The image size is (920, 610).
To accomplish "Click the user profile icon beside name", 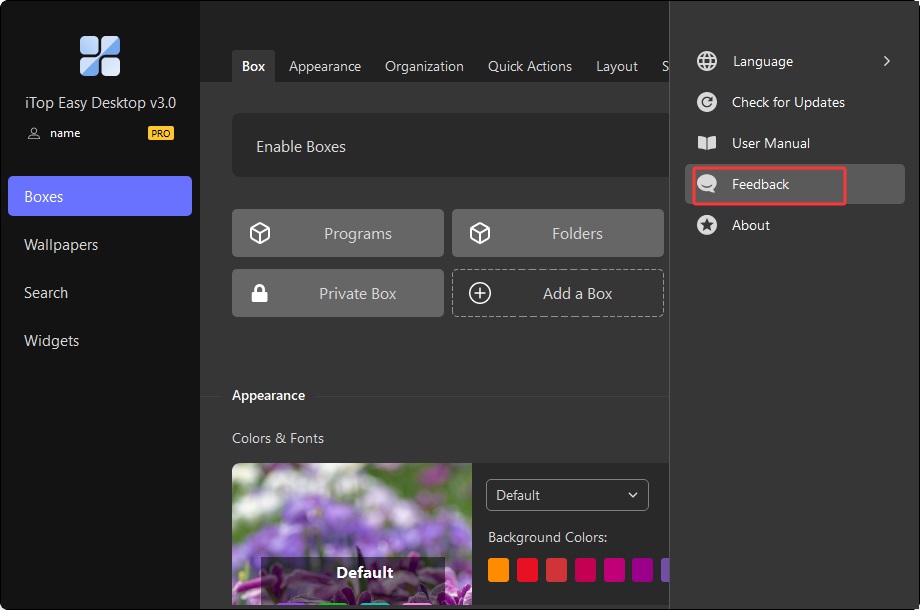I will (34, 134).
